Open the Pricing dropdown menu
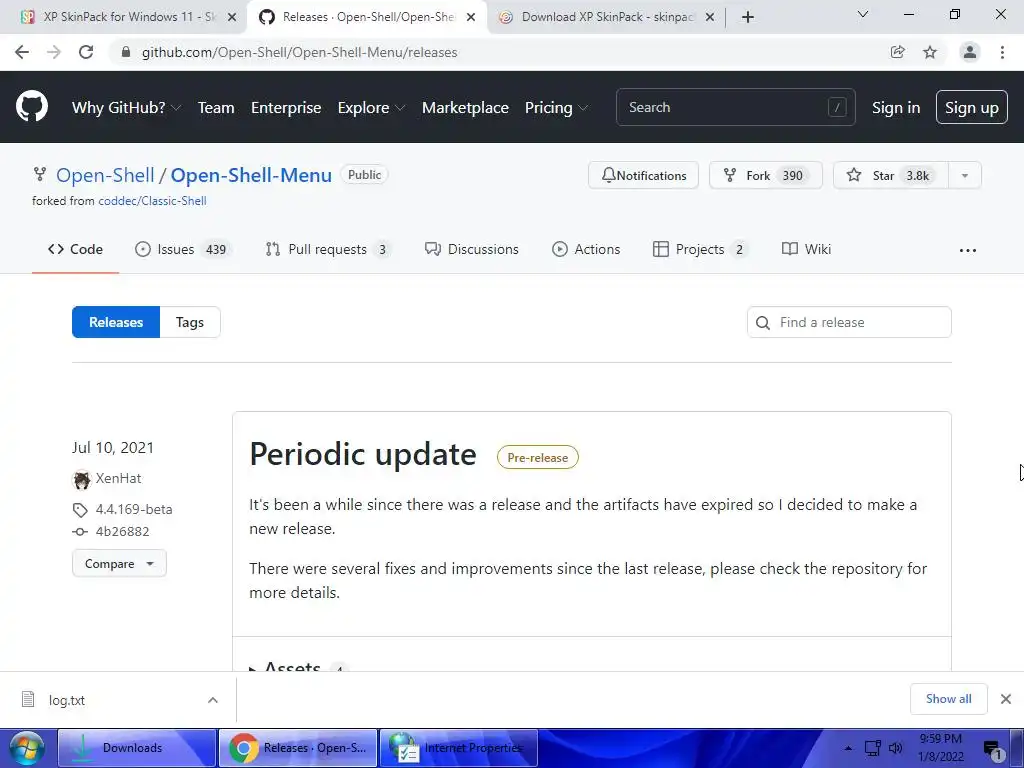 click(556, 108)
